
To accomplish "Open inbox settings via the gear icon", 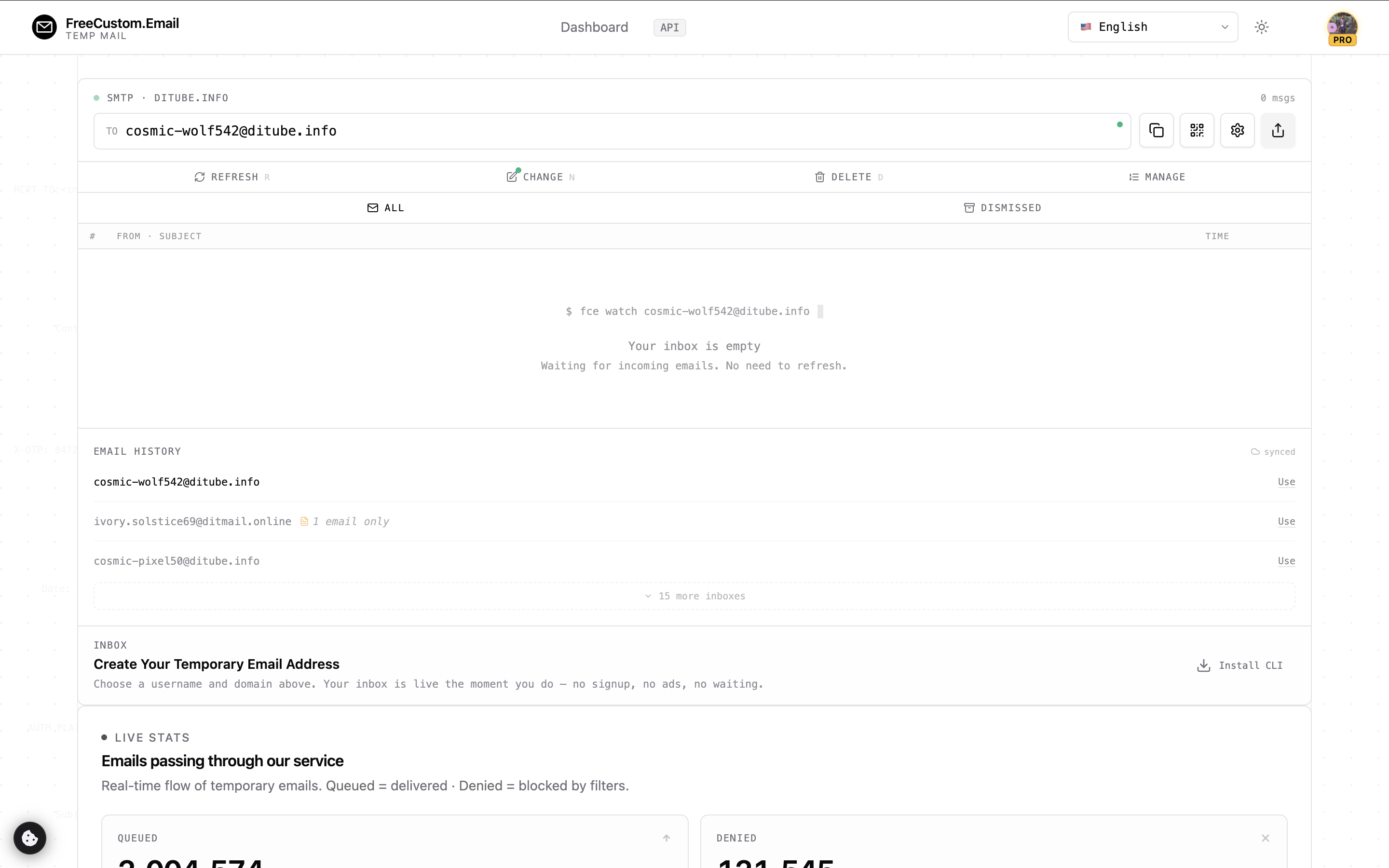I will [1237, 131].
